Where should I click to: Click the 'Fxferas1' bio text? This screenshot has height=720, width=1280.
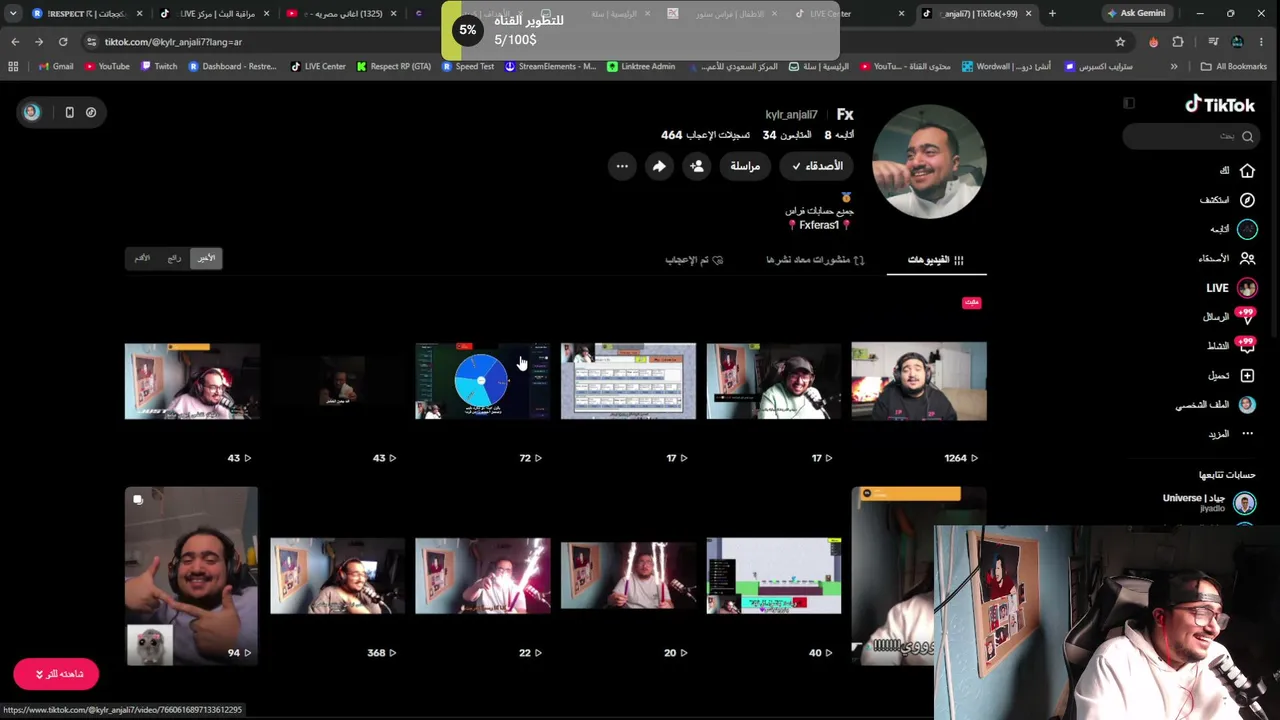(819, 226)
